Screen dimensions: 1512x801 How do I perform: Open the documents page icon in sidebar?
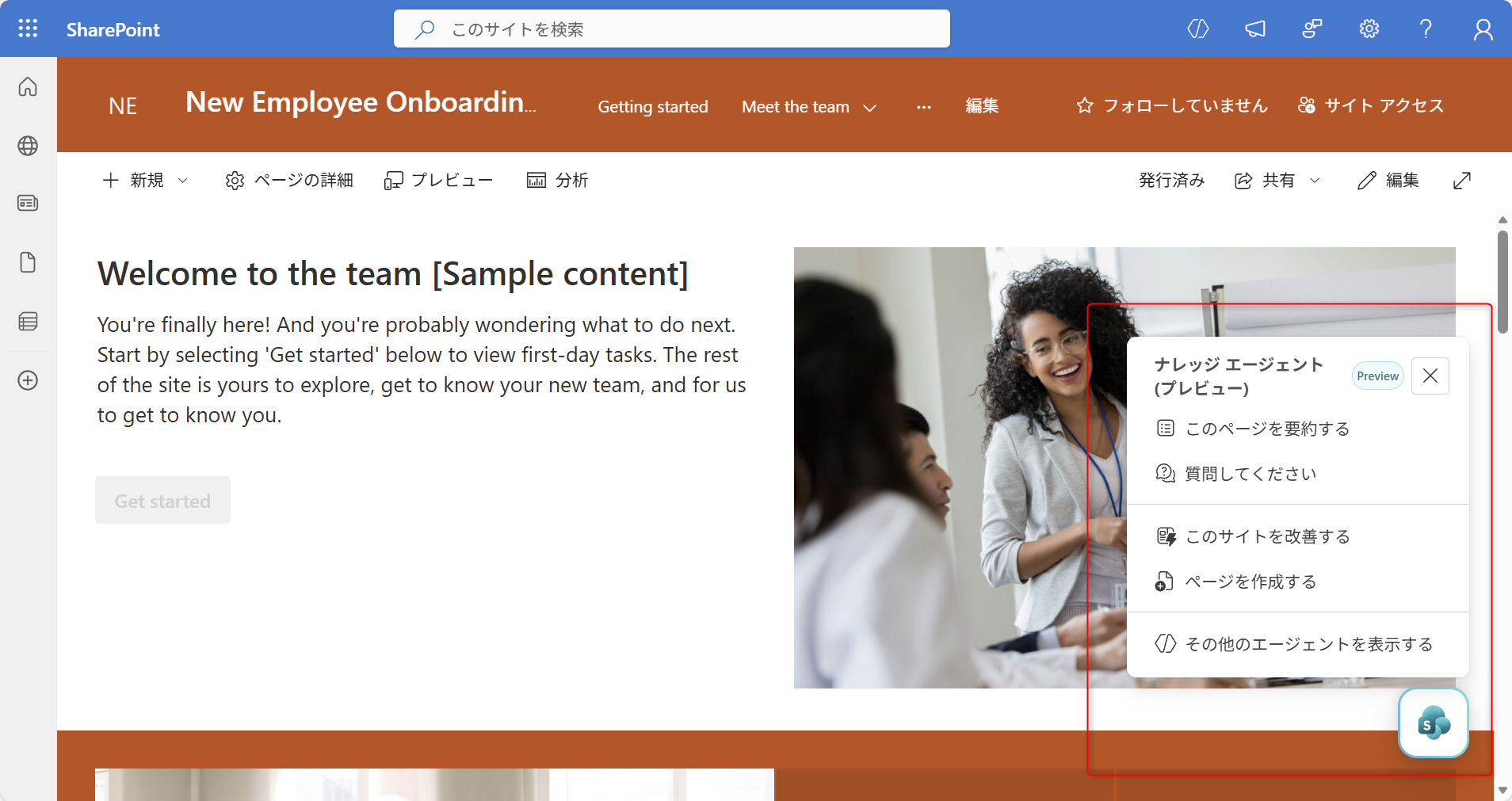pos(28,262)
